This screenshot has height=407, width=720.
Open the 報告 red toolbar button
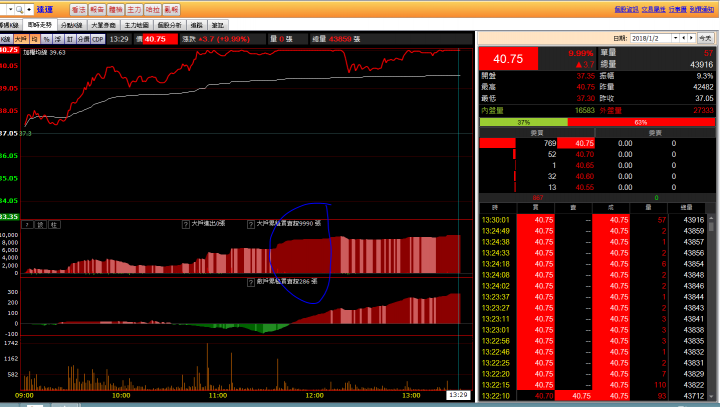pyautogui.click(x=97, y=10)
